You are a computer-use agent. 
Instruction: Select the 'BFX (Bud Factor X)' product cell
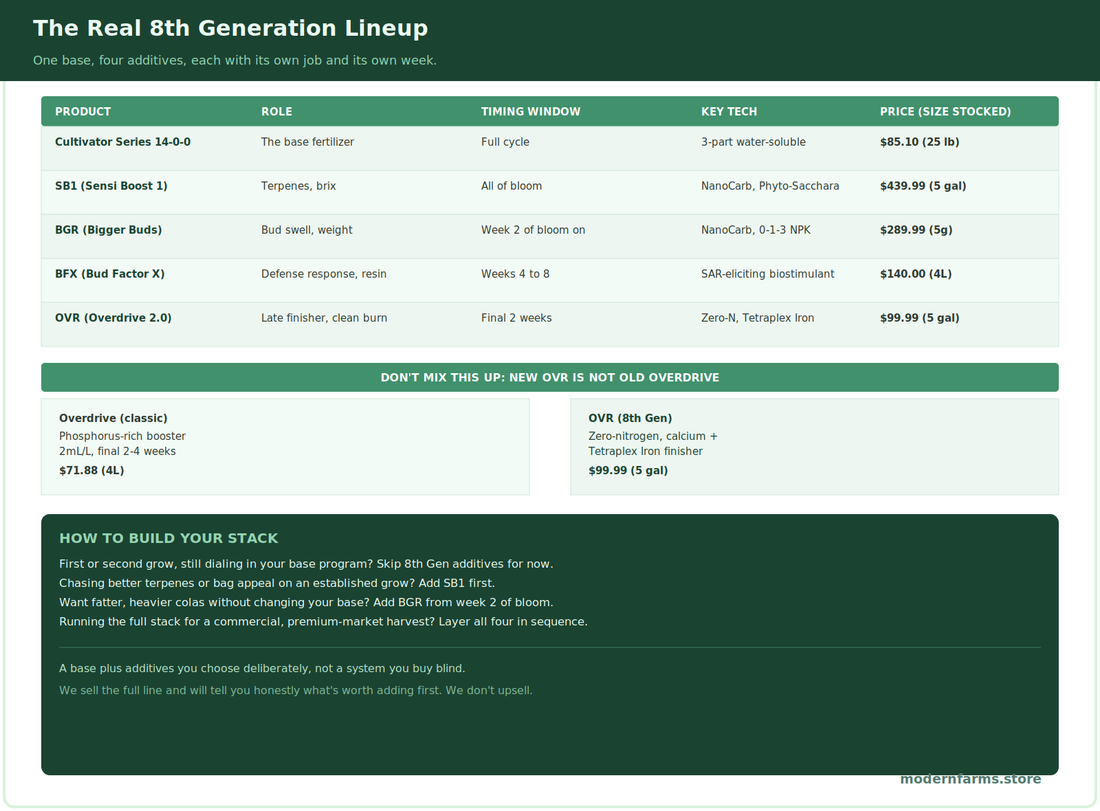[109, 274]
